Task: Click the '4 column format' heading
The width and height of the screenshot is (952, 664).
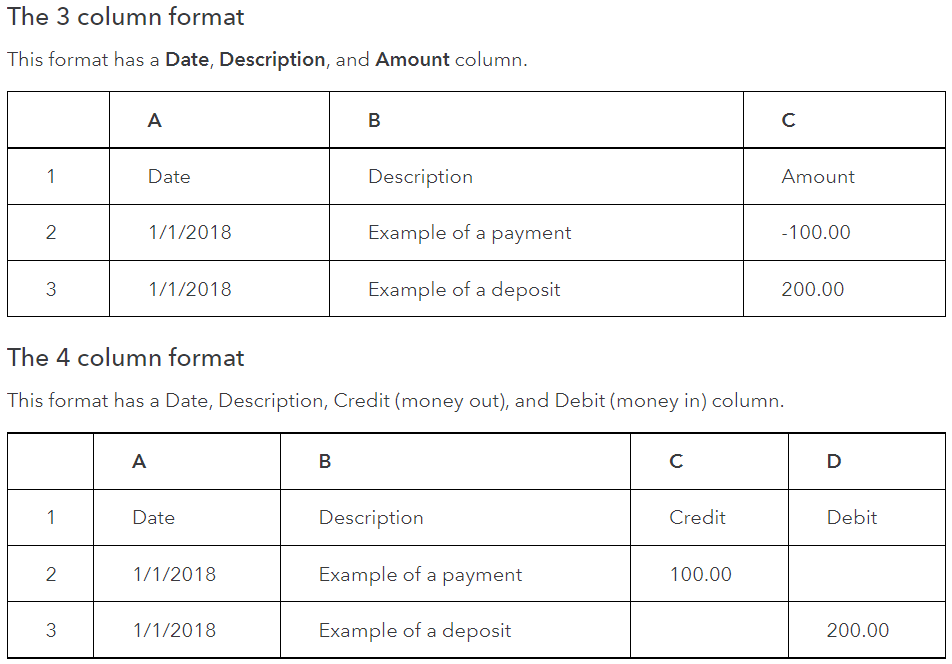Action: [x=126, y=358]
